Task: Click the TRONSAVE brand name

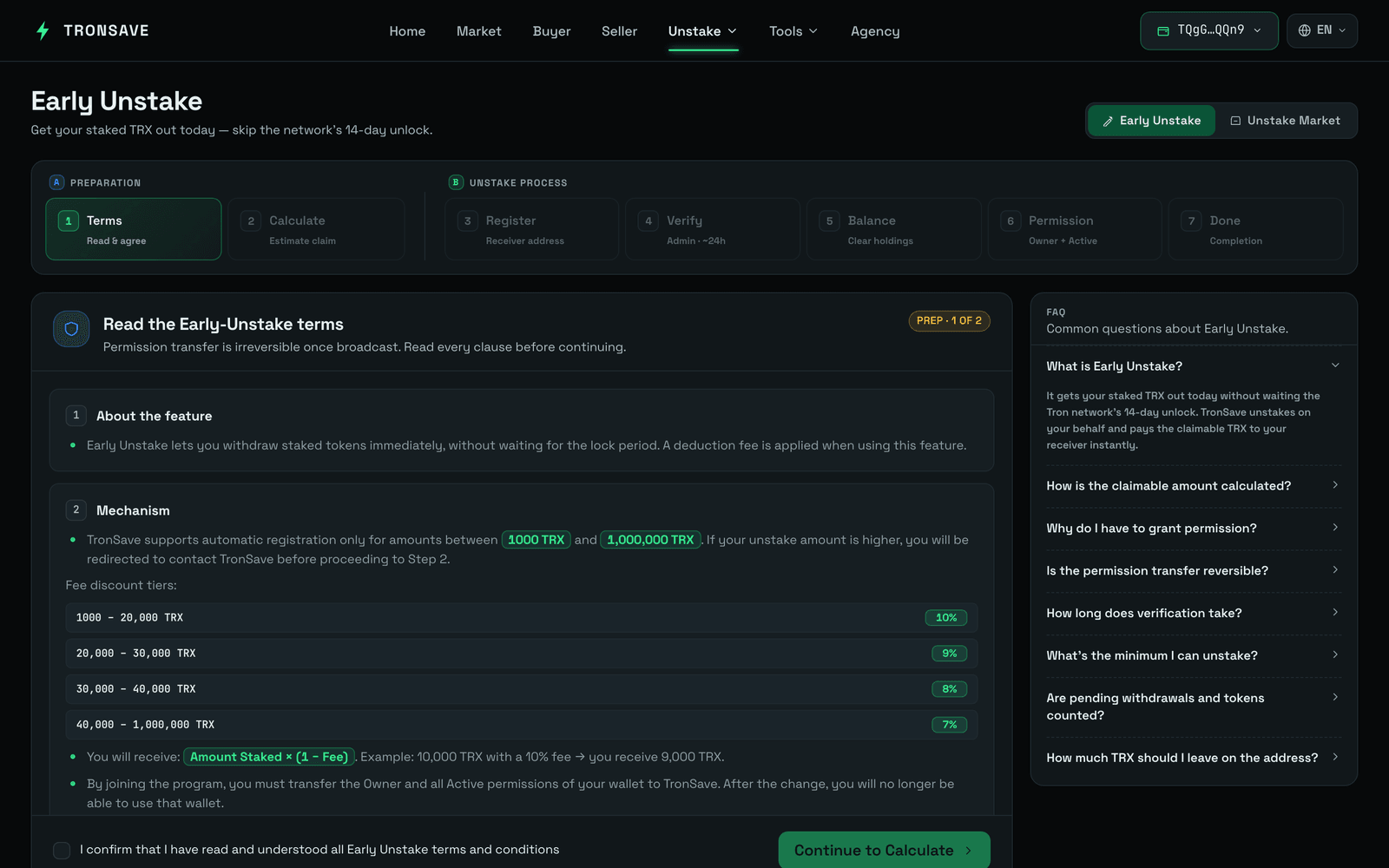Action: click(106, 31)
